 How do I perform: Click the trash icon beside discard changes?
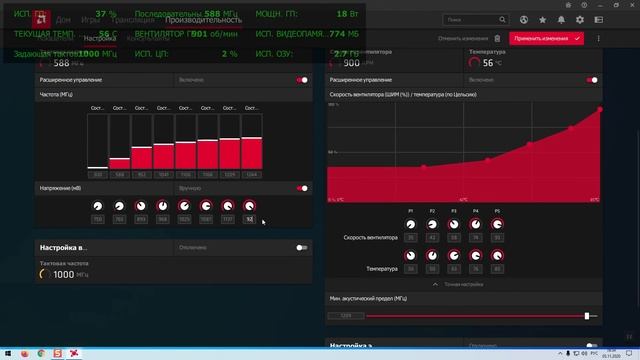pyautogui.click(x=497, y=38)
